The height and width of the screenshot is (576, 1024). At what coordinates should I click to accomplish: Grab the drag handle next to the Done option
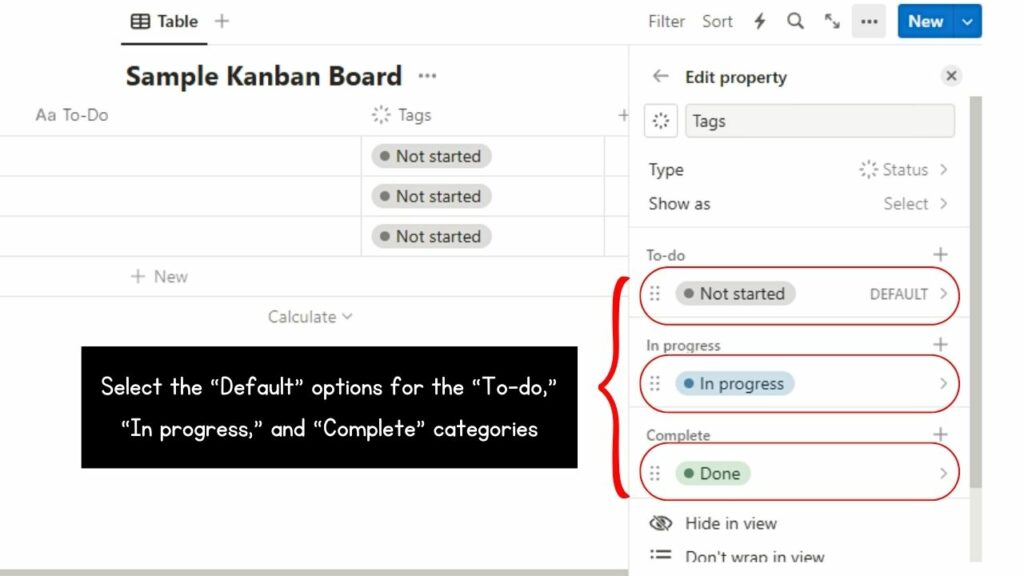[657, 472]
